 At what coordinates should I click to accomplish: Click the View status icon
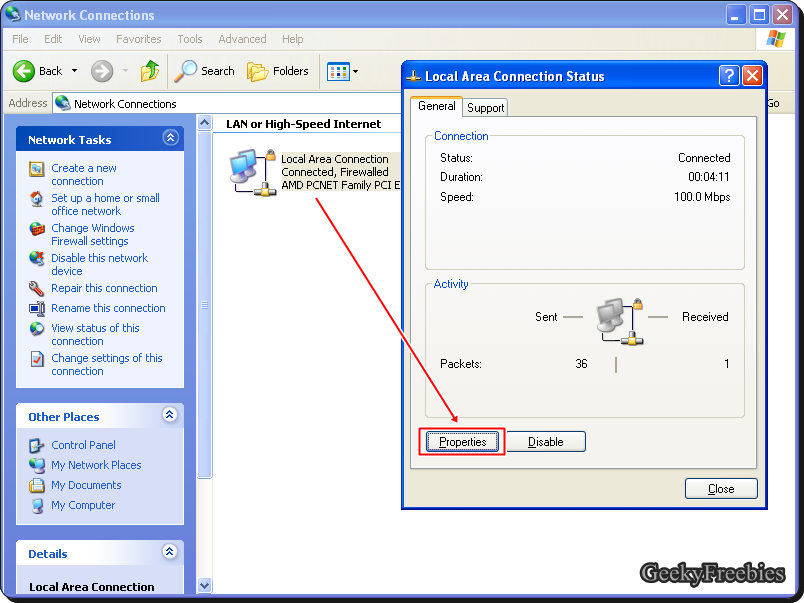(x=36, y=329)
